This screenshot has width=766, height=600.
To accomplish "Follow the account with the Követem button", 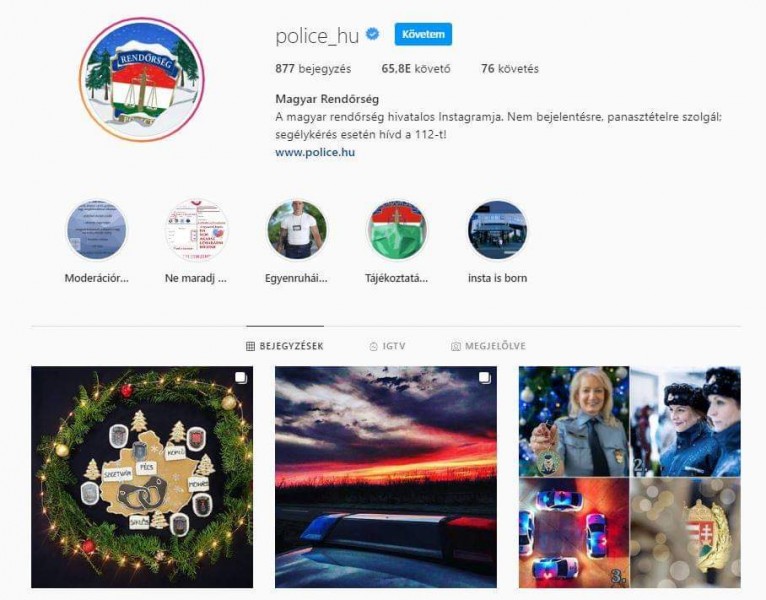I will coord(423,34).
